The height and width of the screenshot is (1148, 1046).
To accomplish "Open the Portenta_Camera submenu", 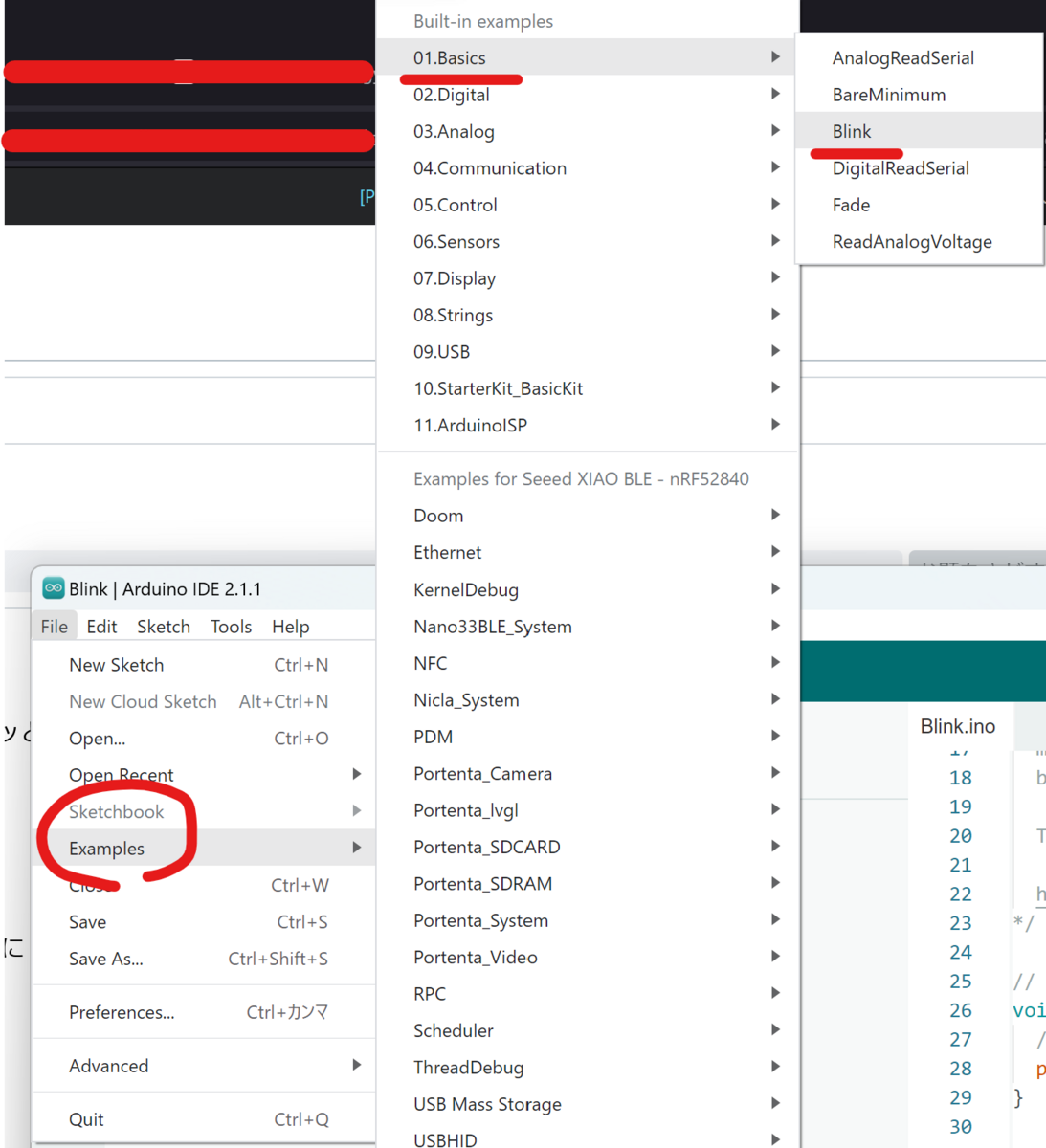I will click(x=587, y=773).
